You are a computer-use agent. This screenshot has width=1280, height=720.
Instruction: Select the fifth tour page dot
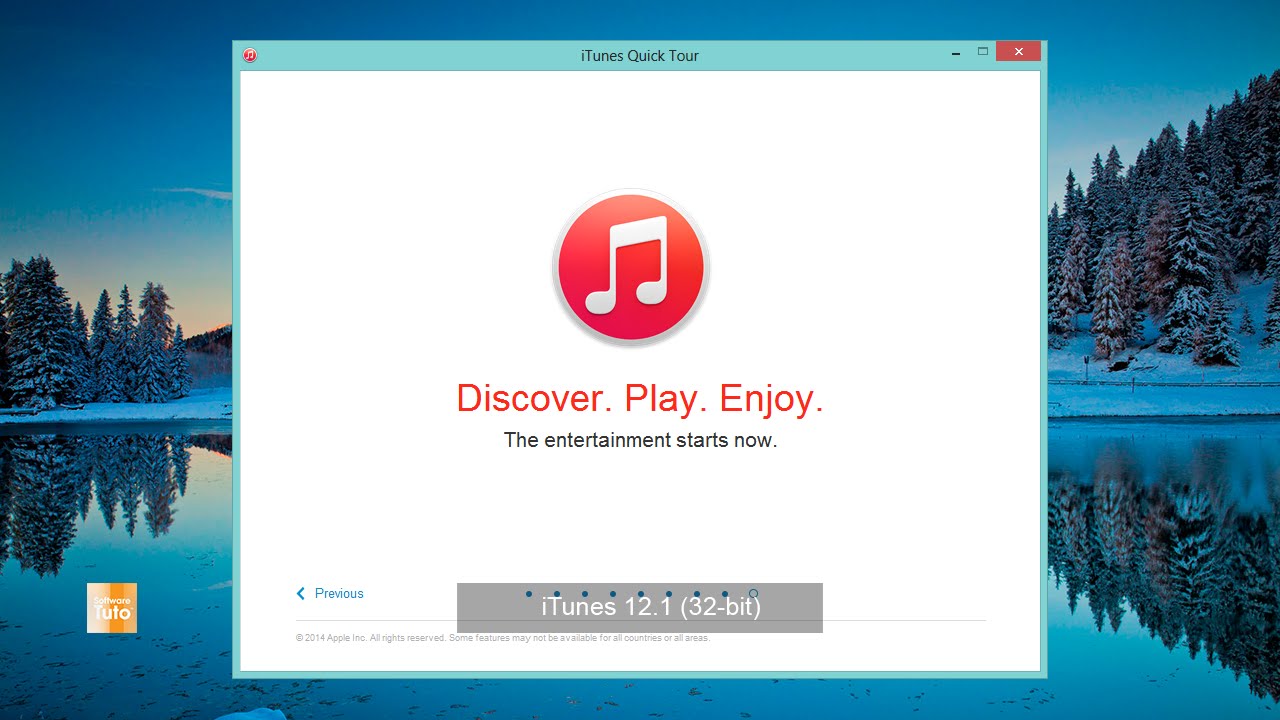coord(641,594)
